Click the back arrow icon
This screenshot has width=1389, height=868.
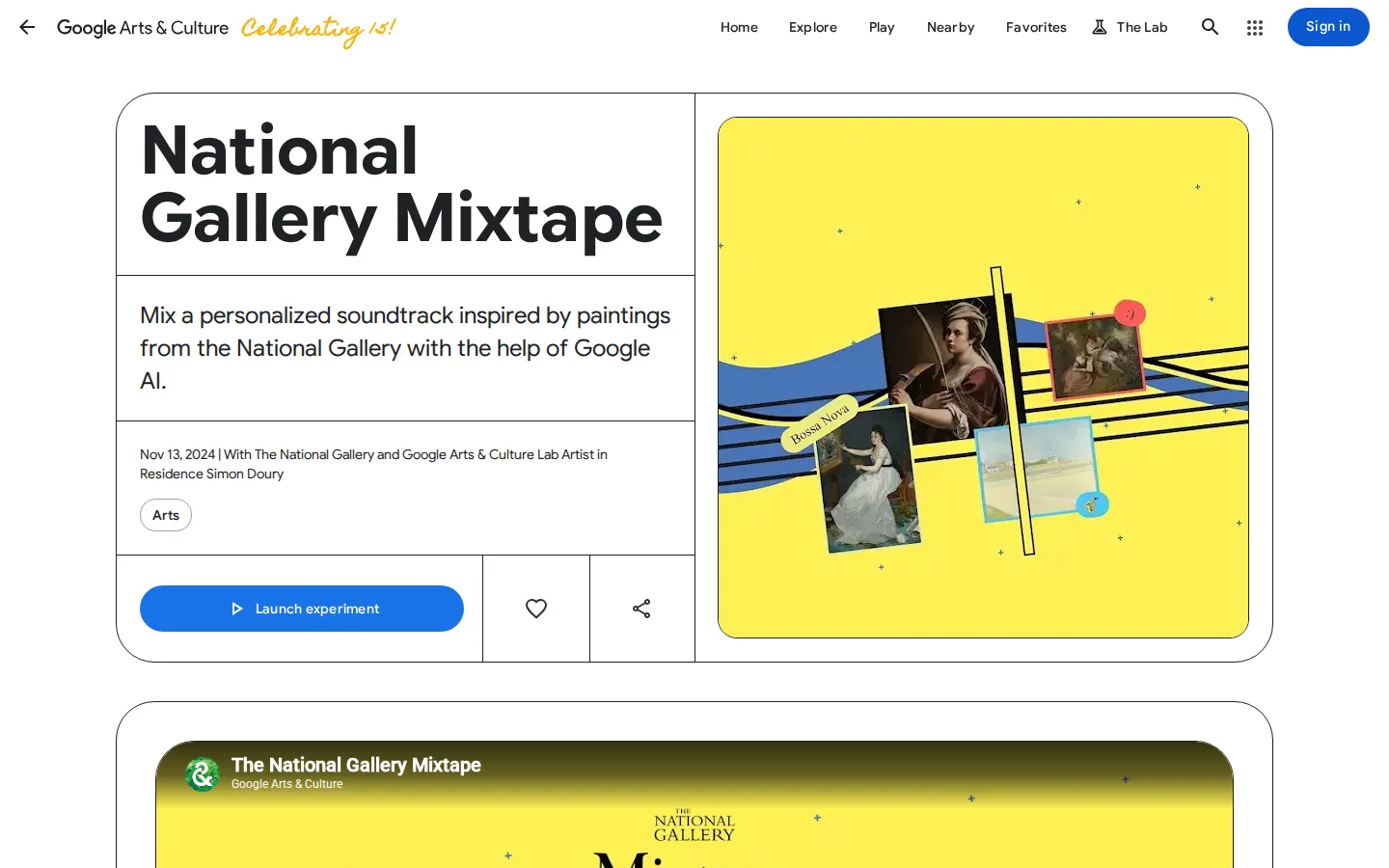(27, 27)
